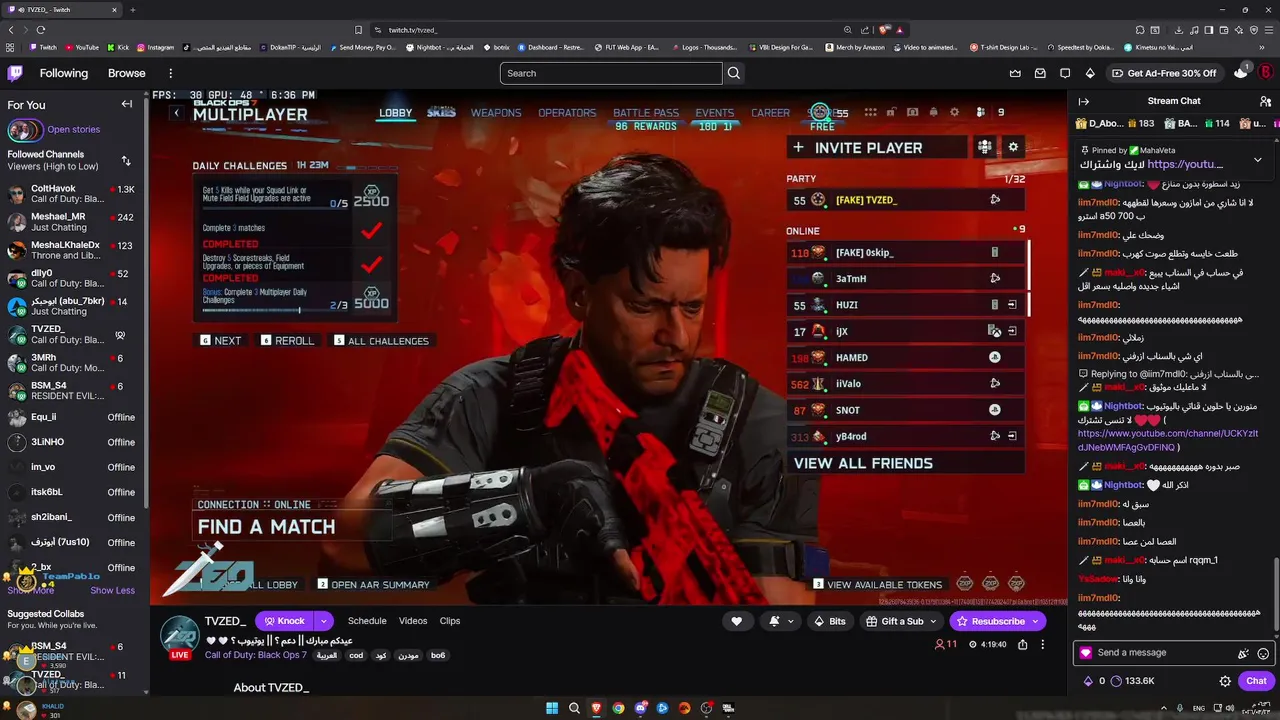Image resolution: width=1280 pixels, height=720 pixels.
Task: Click the Bits button
Action: click(x=829, y=621)
